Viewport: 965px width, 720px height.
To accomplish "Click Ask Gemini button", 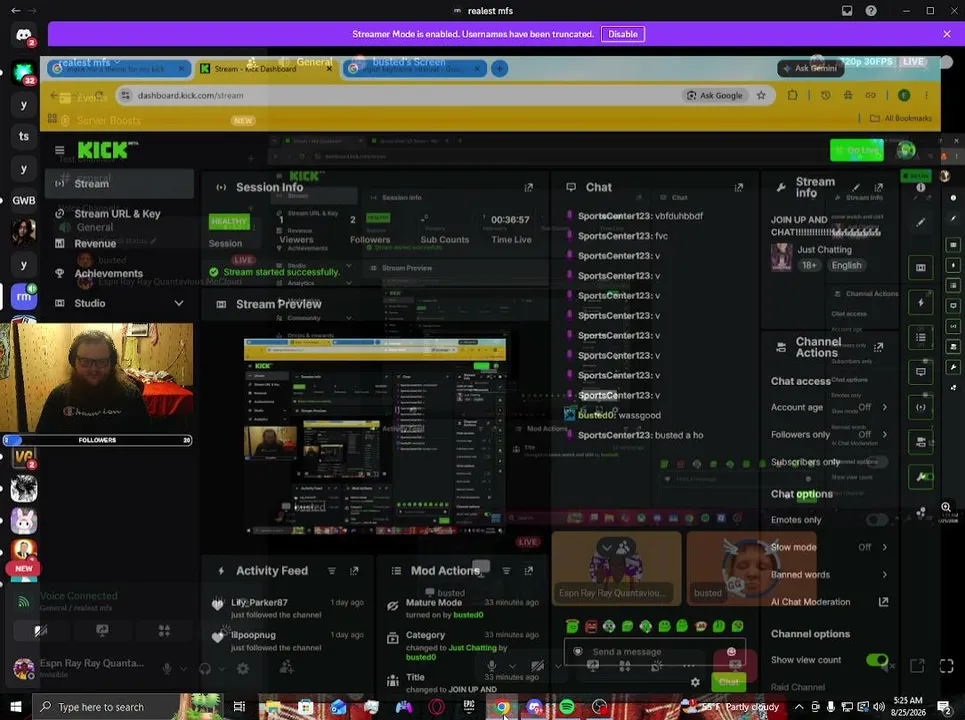I will coord(810,68).
